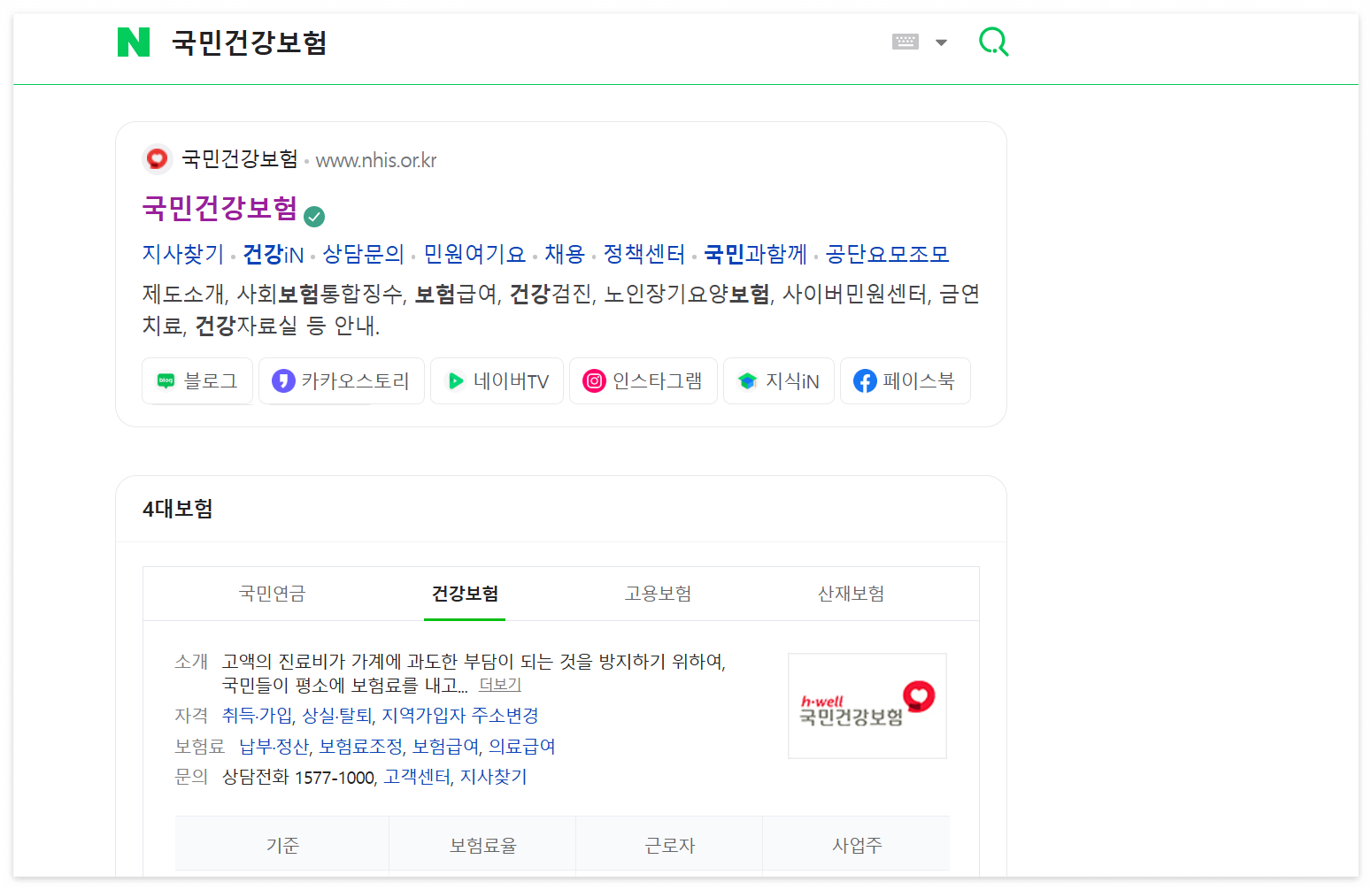Click the 근로자 table header
This screenshot has width=1372, height=890.
point(669,845)
